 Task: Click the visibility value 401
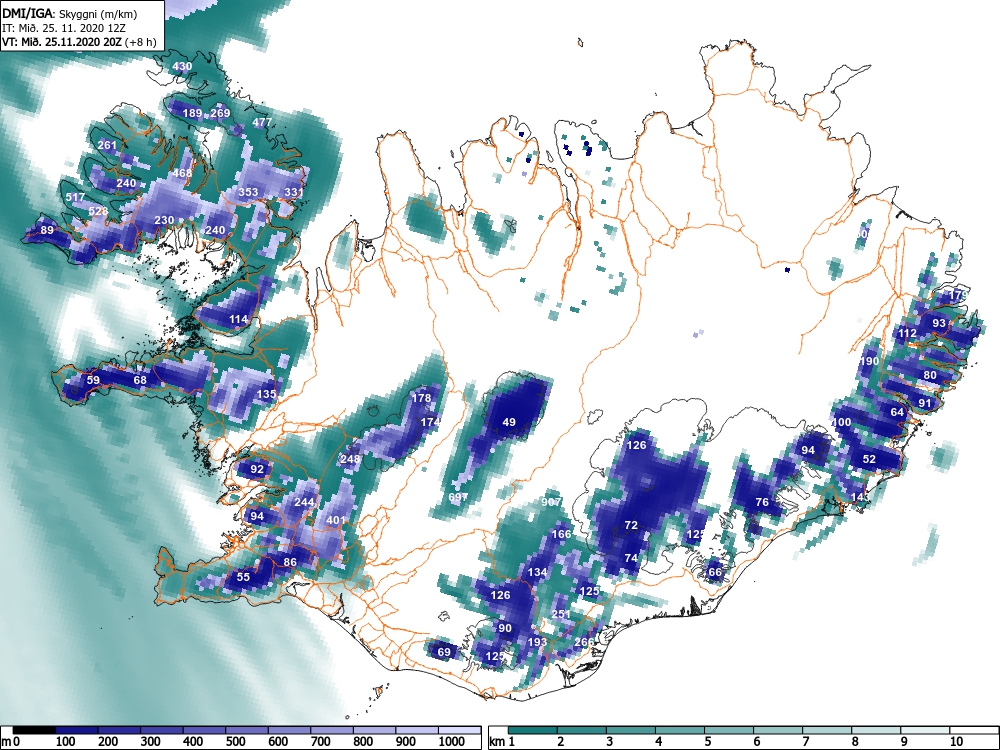click(335, 520)
